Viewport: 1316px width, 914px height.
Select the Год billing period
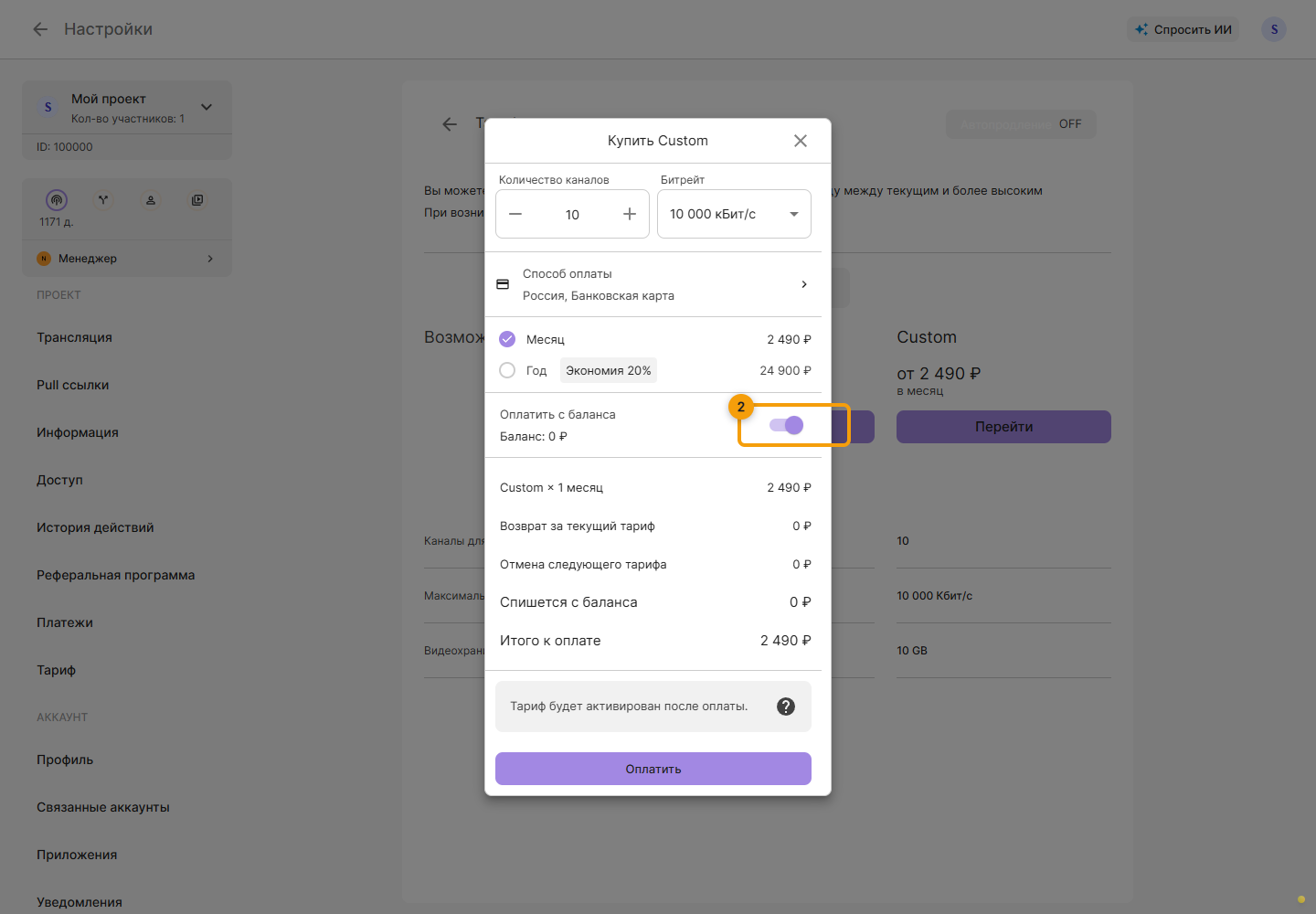507,370
